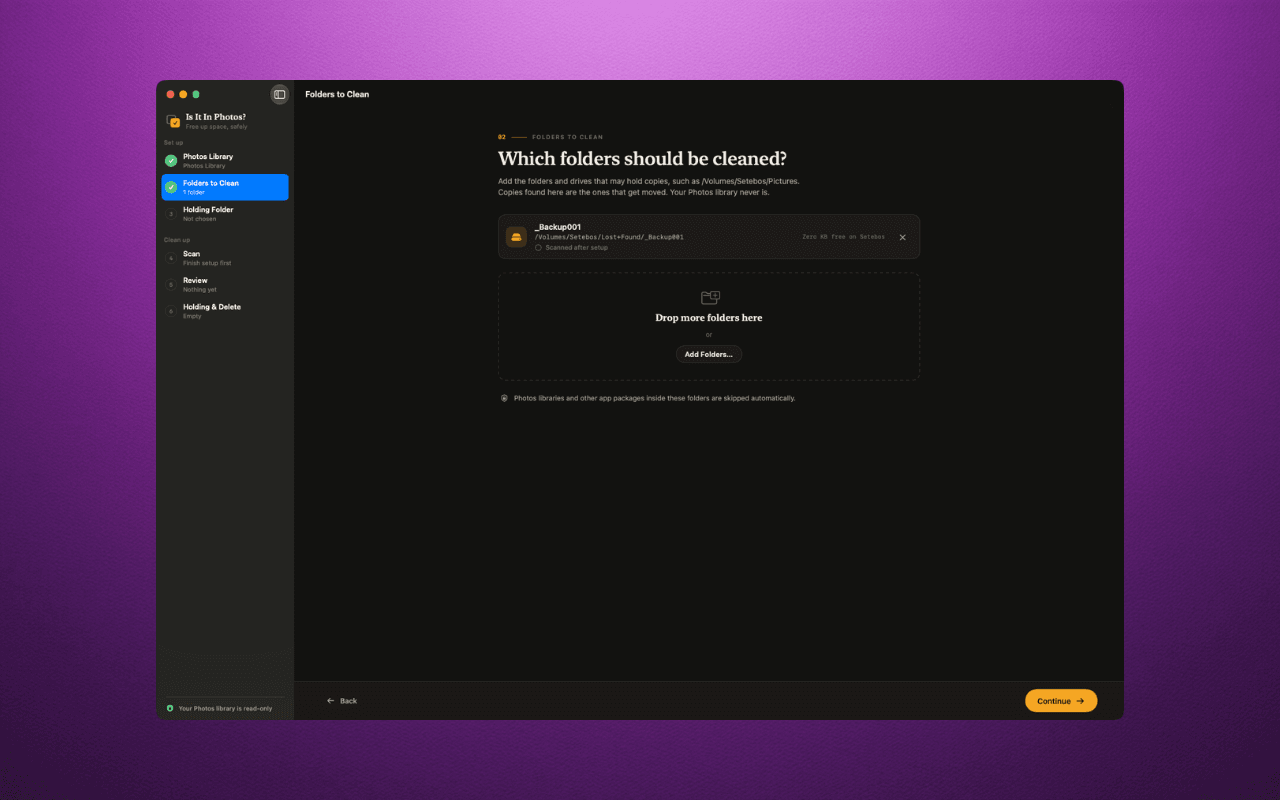Image resolution: width=1280 pixels, height=800 pixels.
Task: Click the green checkmark next to Photos Library
Action: [x=171, y=161]
